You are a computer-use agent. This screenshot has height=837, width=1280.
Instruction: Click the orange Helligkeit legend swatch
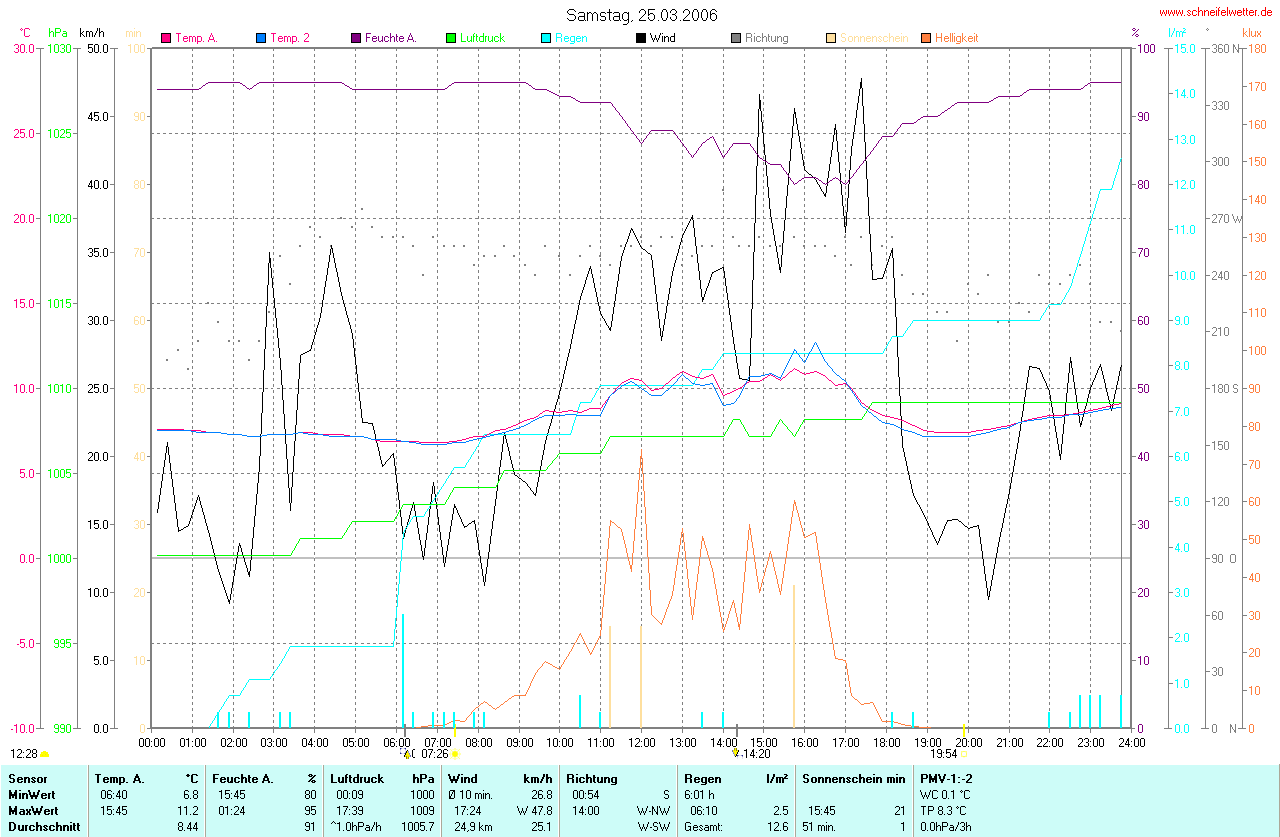pos(926,38)
